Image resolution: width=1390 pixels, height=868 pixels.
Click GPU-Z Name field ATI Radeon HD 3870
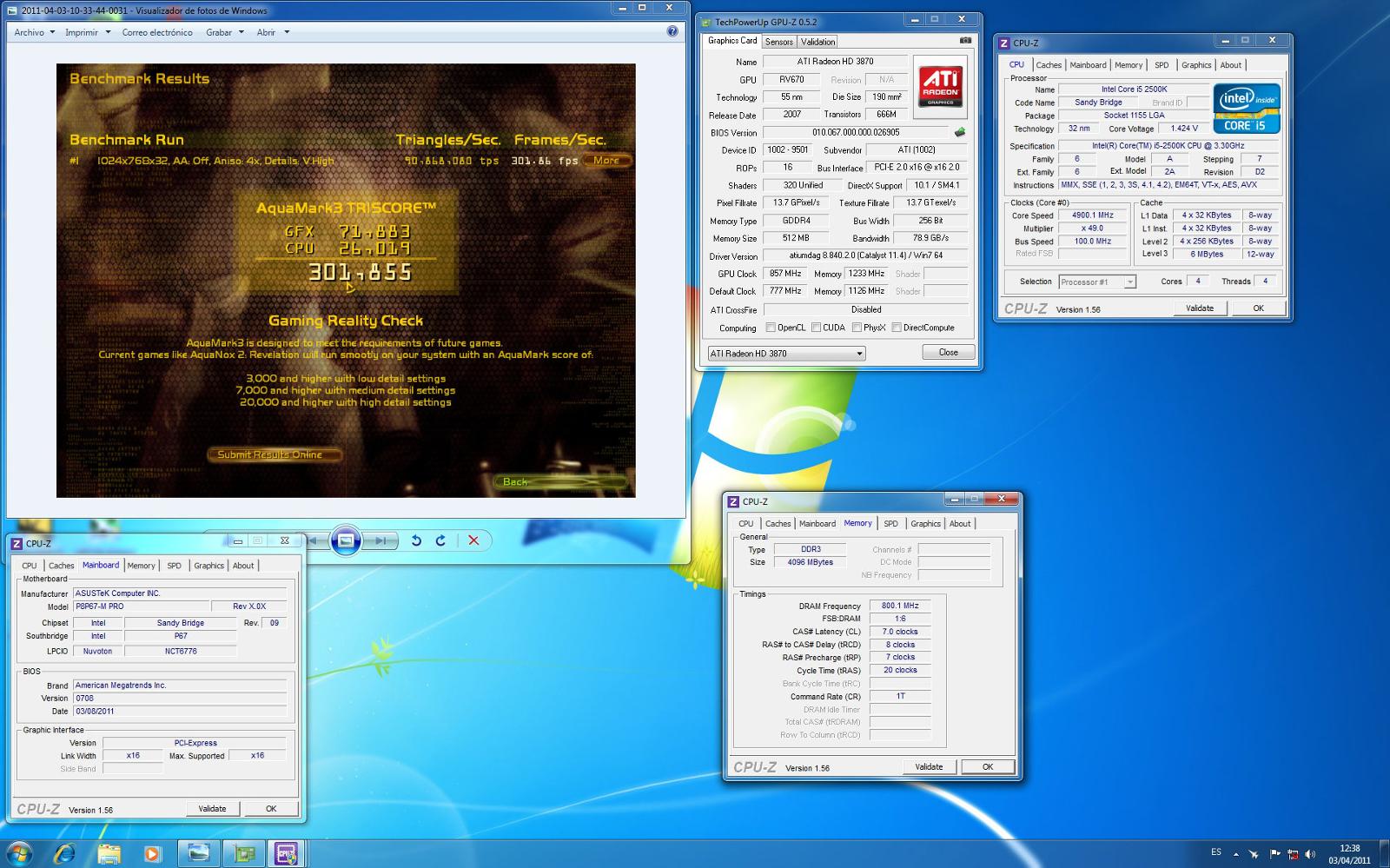click(x=835, y=62)
